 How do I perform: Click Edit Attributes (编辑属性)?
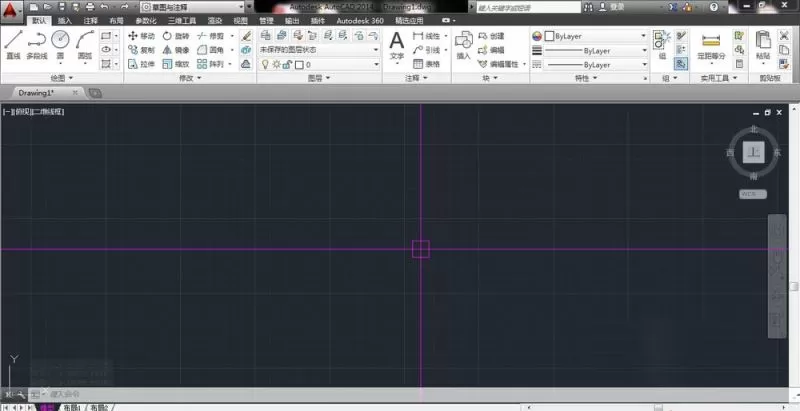(x=499, y=64)
